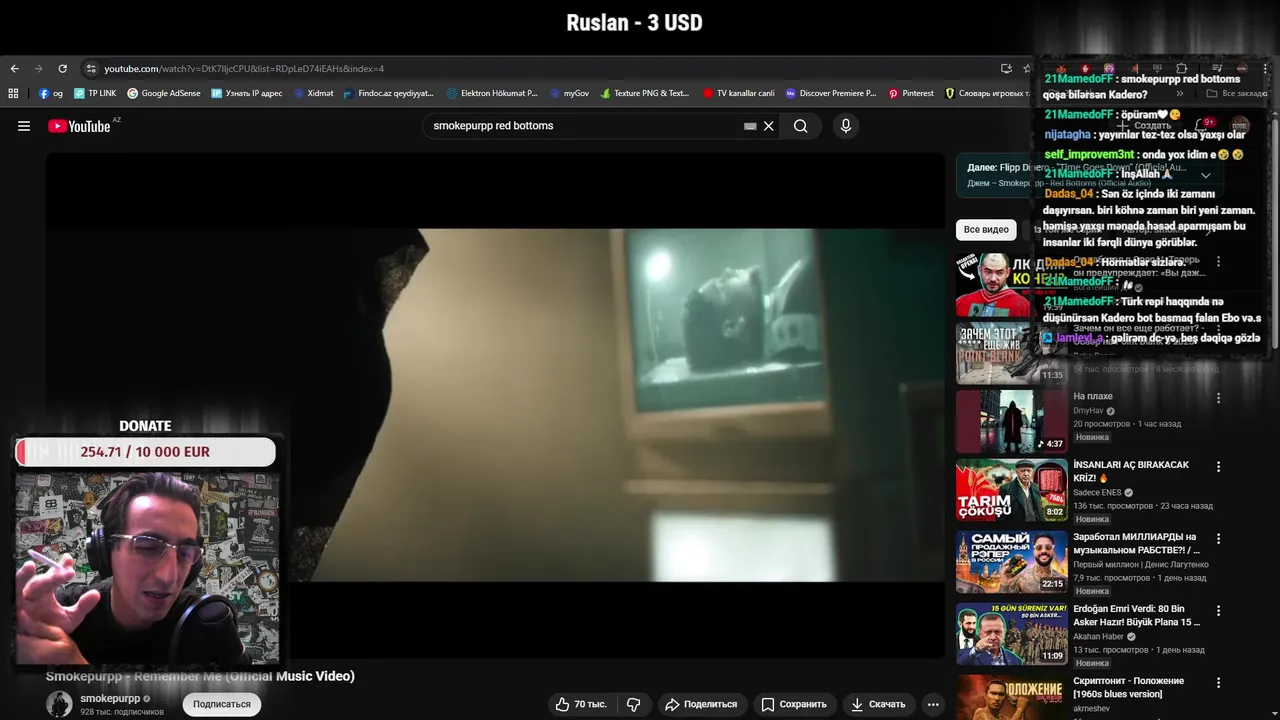The width and height of the screenshot is (1280, 720).
Task: Open the TV kanallar canli bookmark
Action: click(x=738, y=93)
